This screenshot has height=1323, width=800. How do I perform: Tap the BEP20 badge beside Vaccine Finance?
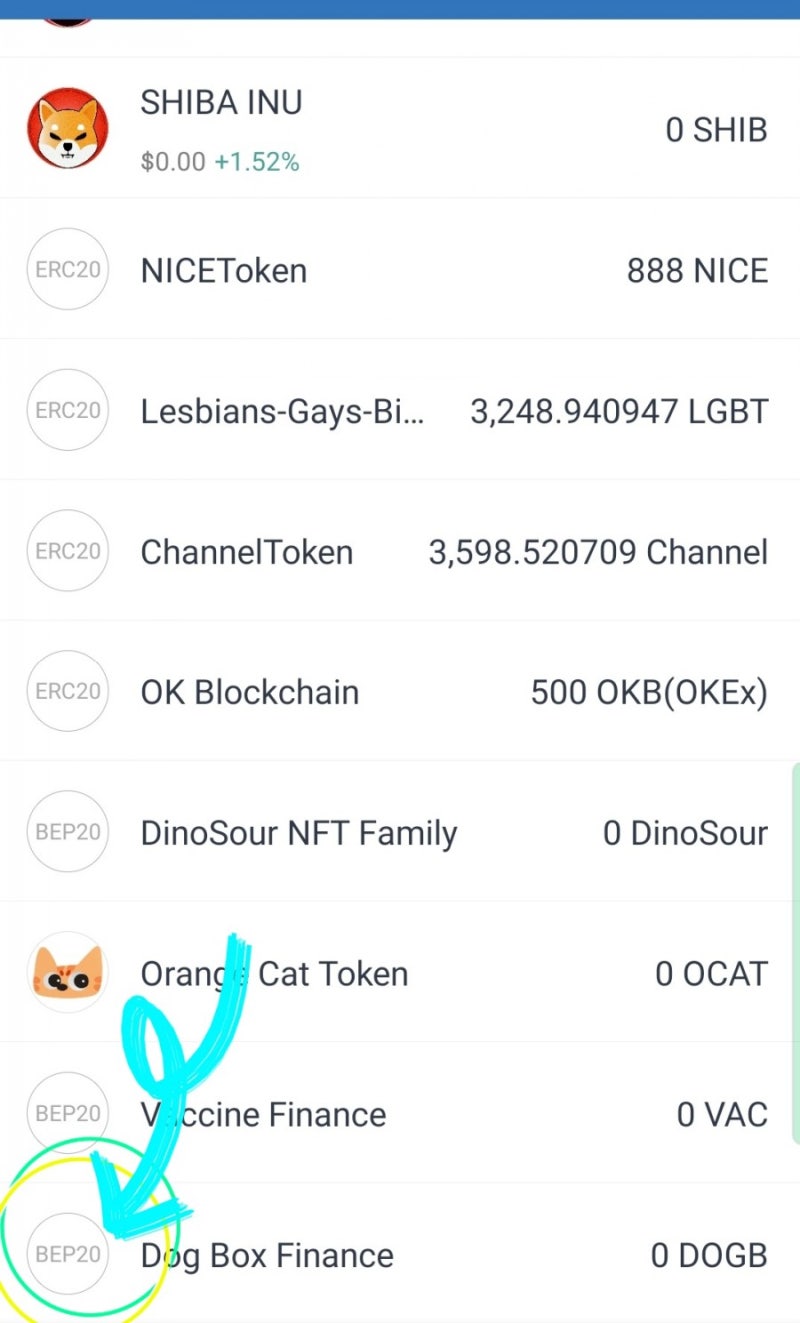(x=67, y=1113)
